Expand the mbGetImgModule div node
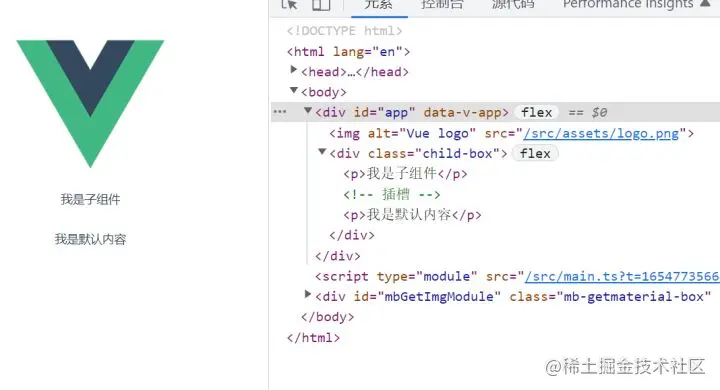This screenshot has height=390, width=720. click(308, 294)
